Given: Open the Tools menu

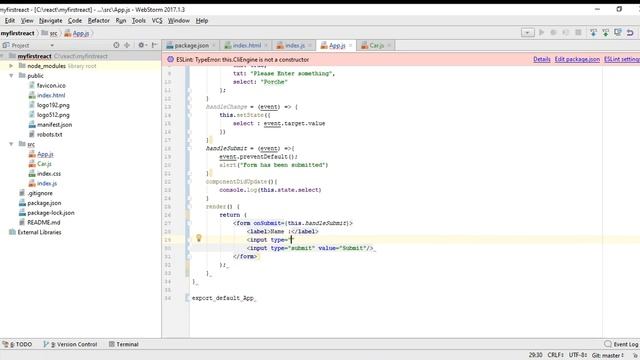Looking at the screenshot, I should click(139, 20).
